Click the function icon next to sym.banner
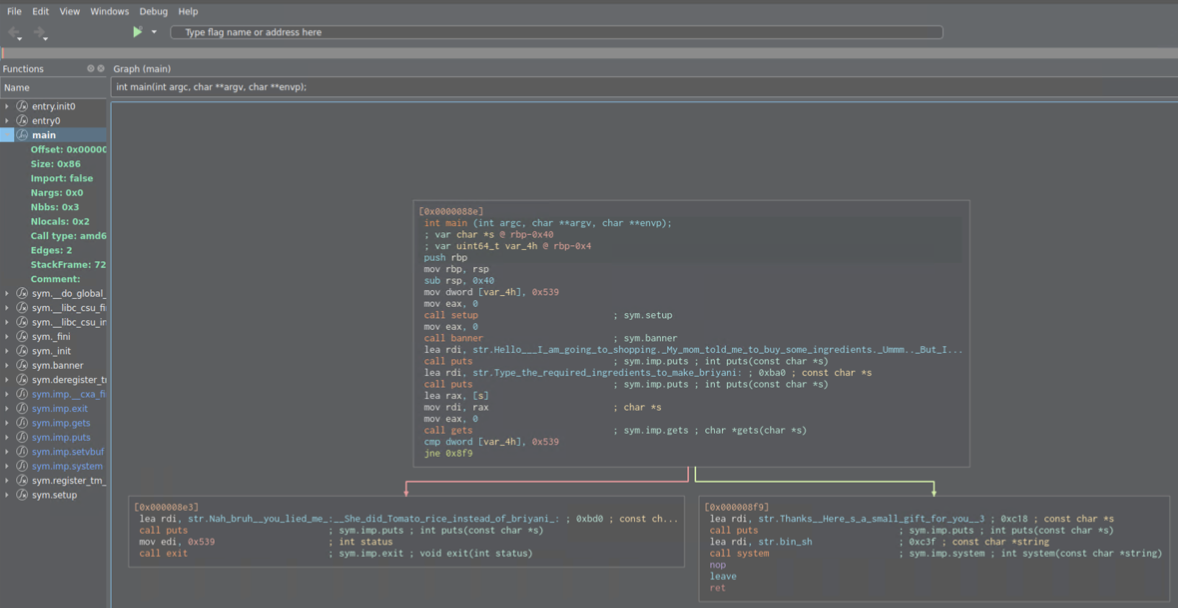 point(22,366)
